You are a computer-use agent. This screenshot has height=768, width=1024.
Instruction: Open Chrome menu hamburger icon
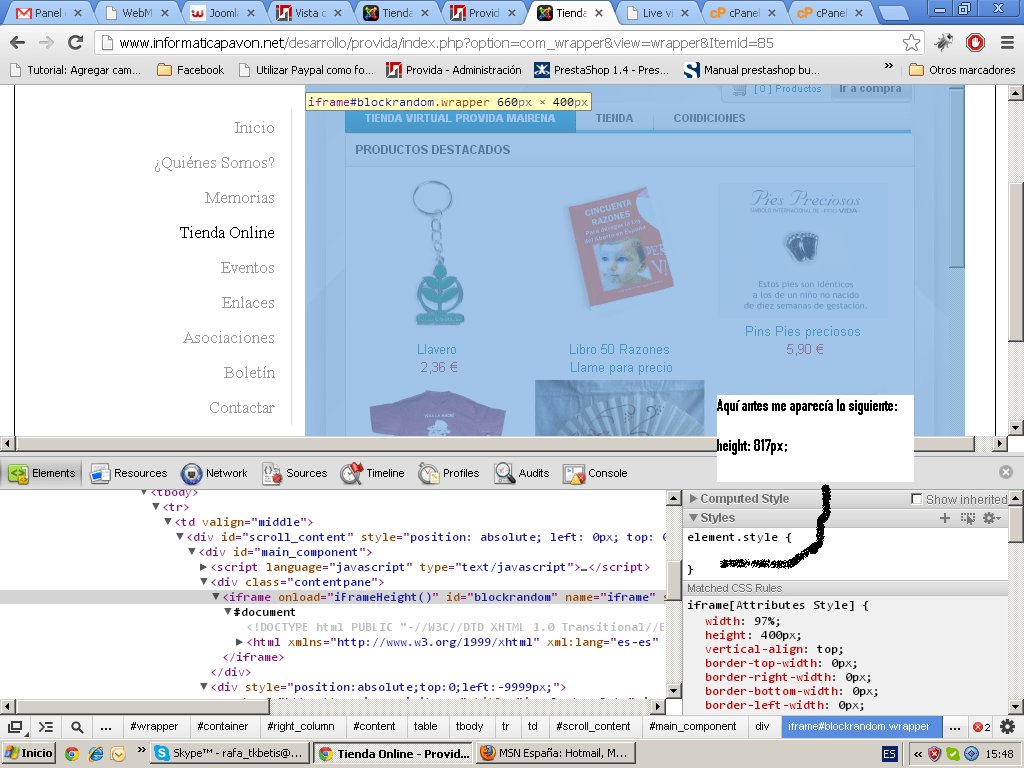click(1007, 43)
